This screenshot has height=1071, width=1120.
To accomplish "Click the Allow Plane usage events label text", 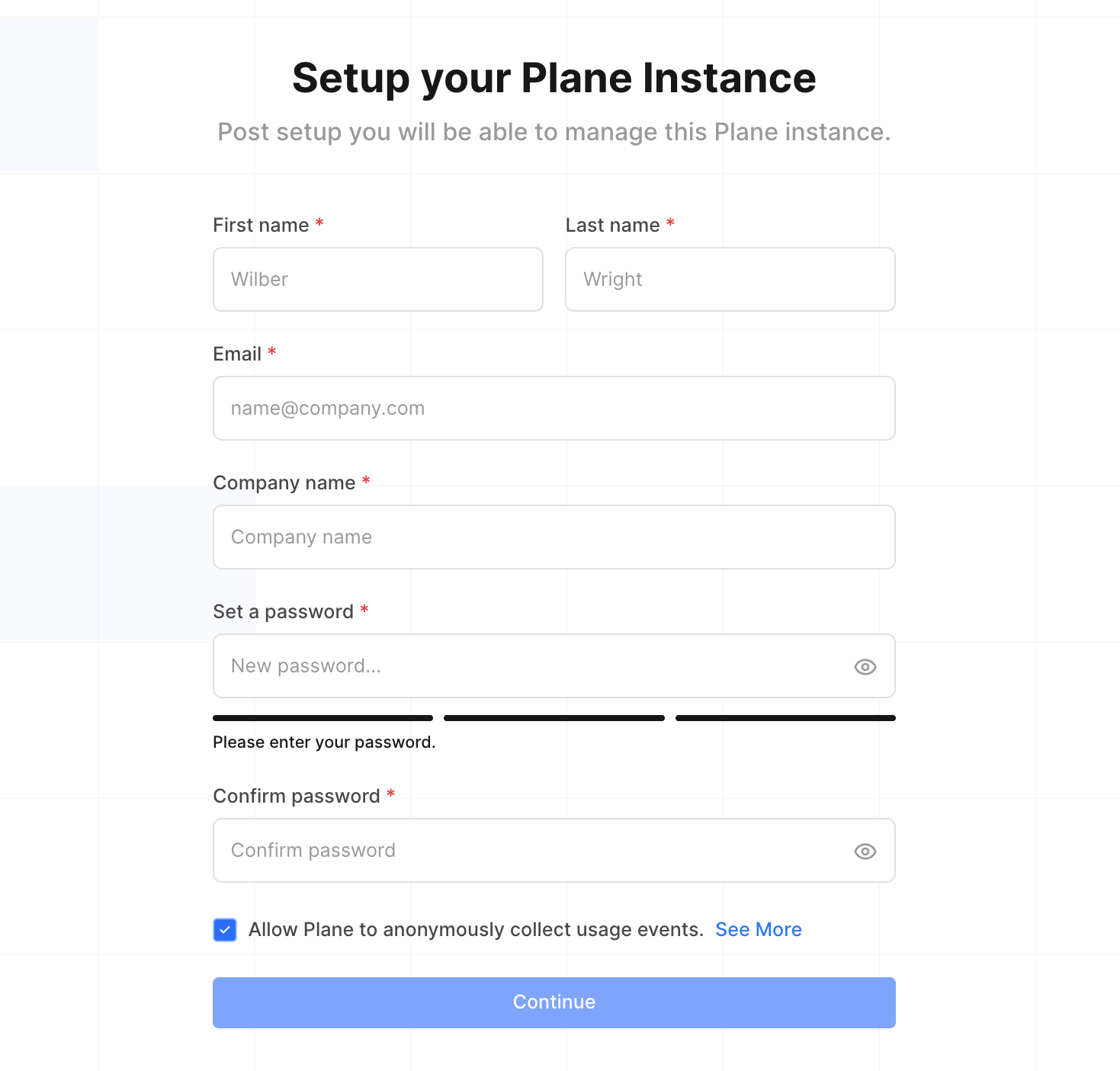I will tap(477, 929).
